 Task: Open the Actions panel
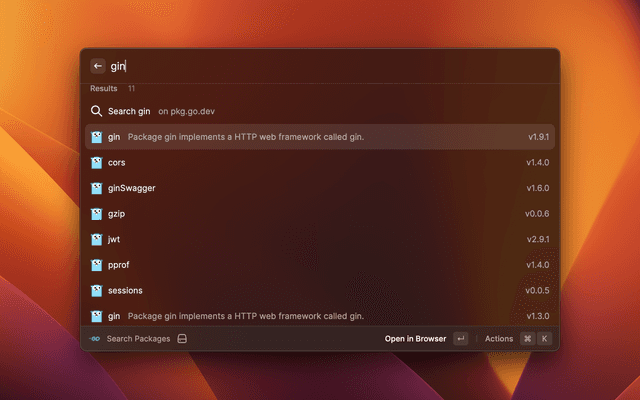pos(498,339)
